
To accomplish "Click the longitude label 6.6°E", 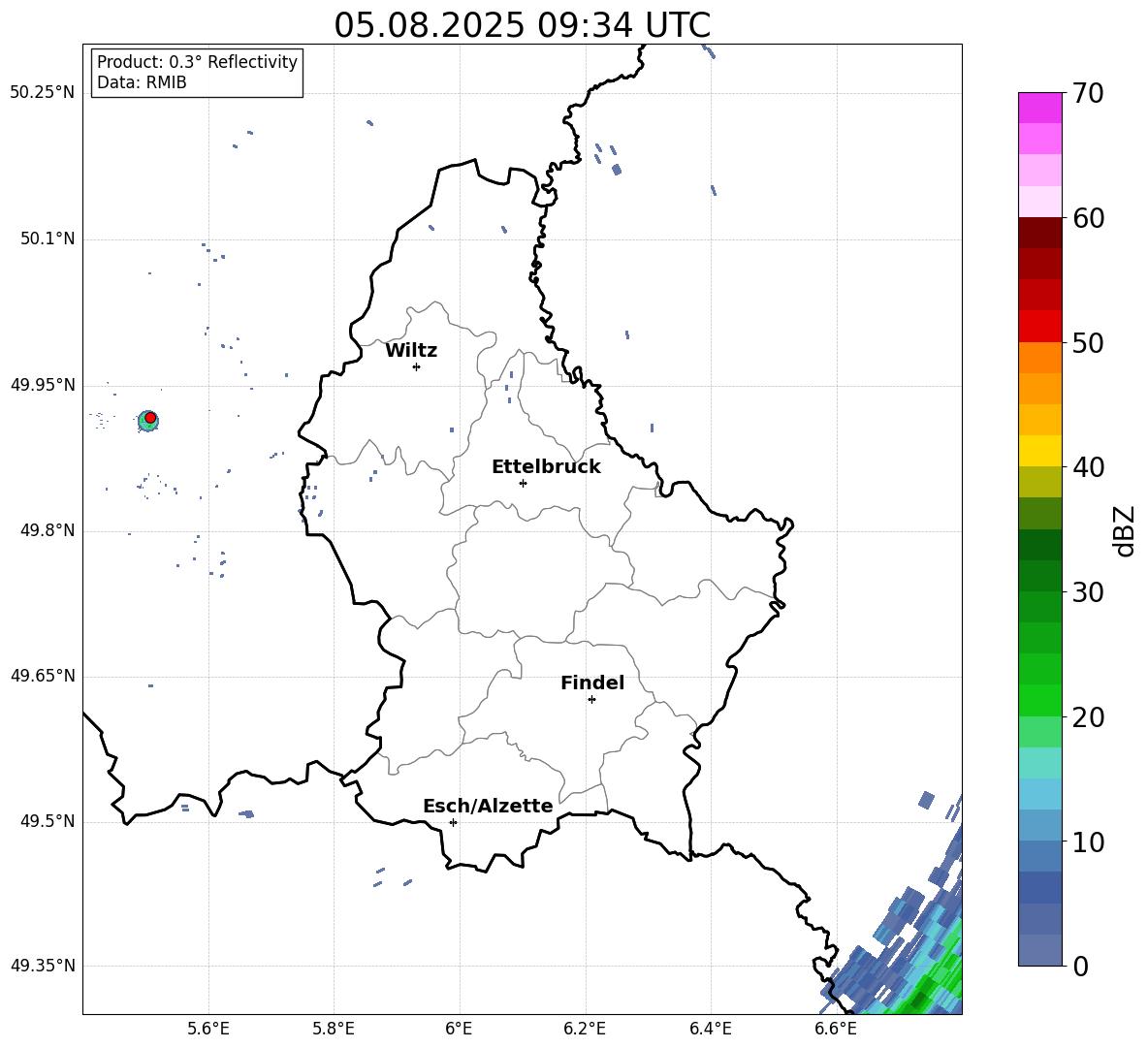I will 836,1029.
